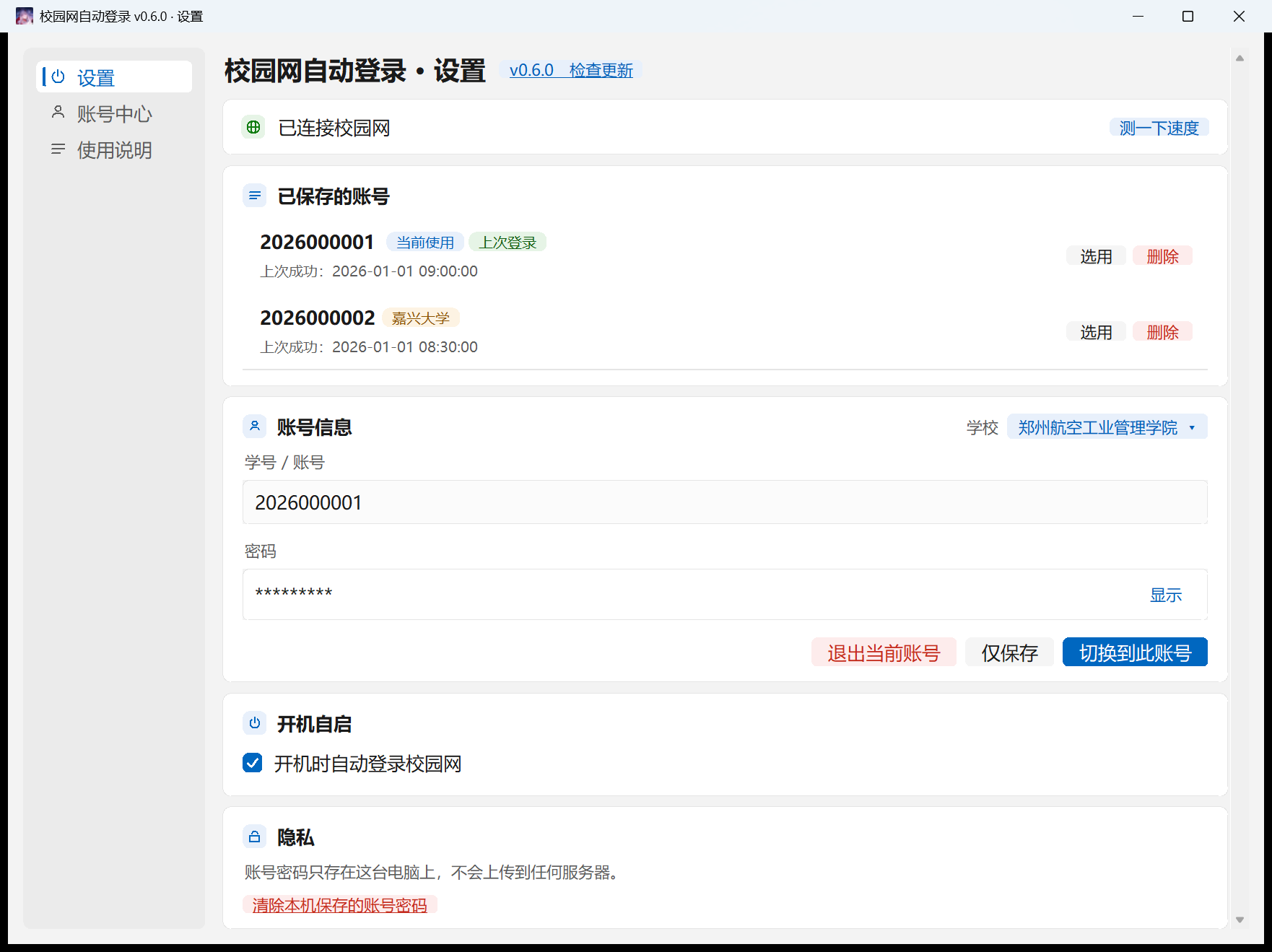Select account 2026000001 with 选用
The width and height of the screenshot is (1272, 952).
(x=1096, y=256)
